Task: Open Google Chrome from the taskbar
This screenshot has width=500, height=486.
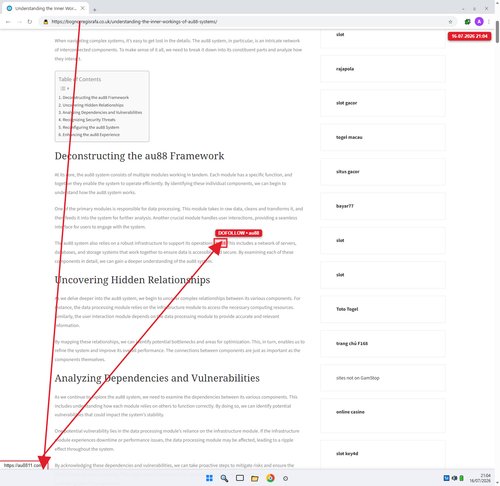Action: click(270, 478)
